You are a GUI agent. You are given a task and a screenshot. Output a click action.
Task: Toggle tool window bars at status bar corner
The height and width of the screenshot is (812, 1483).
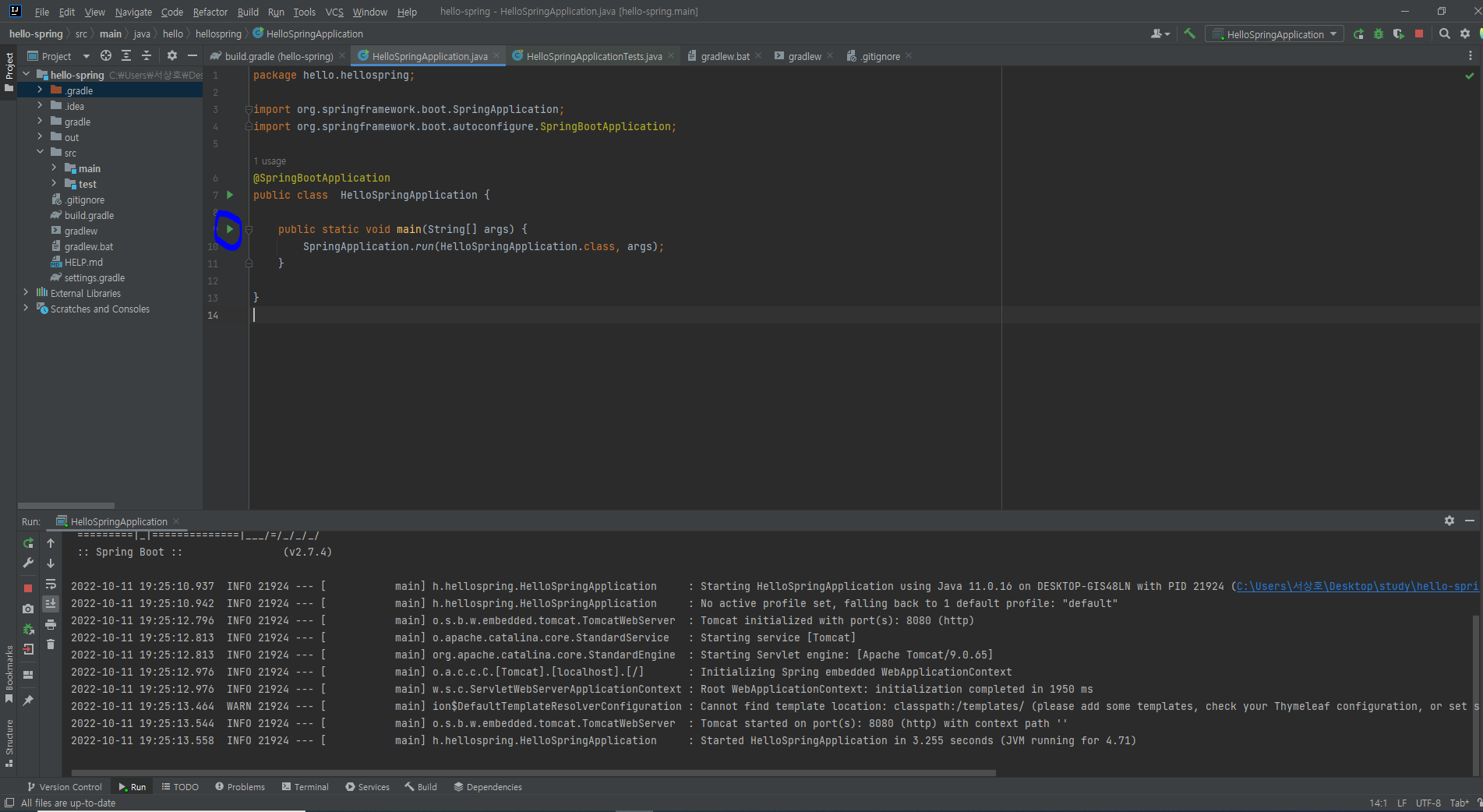(x=9, y=803)
